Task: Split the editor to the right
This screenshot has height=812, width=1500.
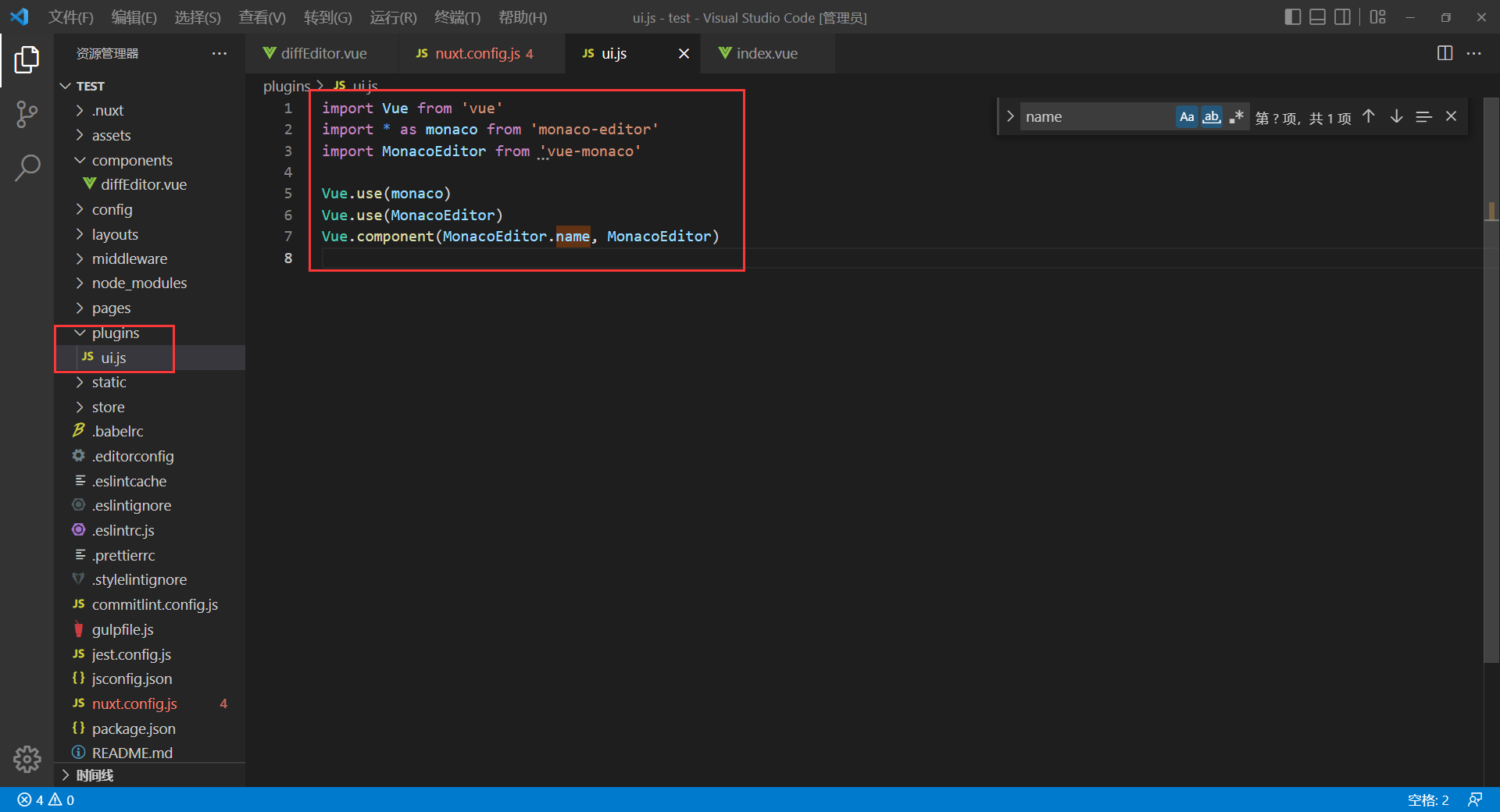Action: (1445, 53)
